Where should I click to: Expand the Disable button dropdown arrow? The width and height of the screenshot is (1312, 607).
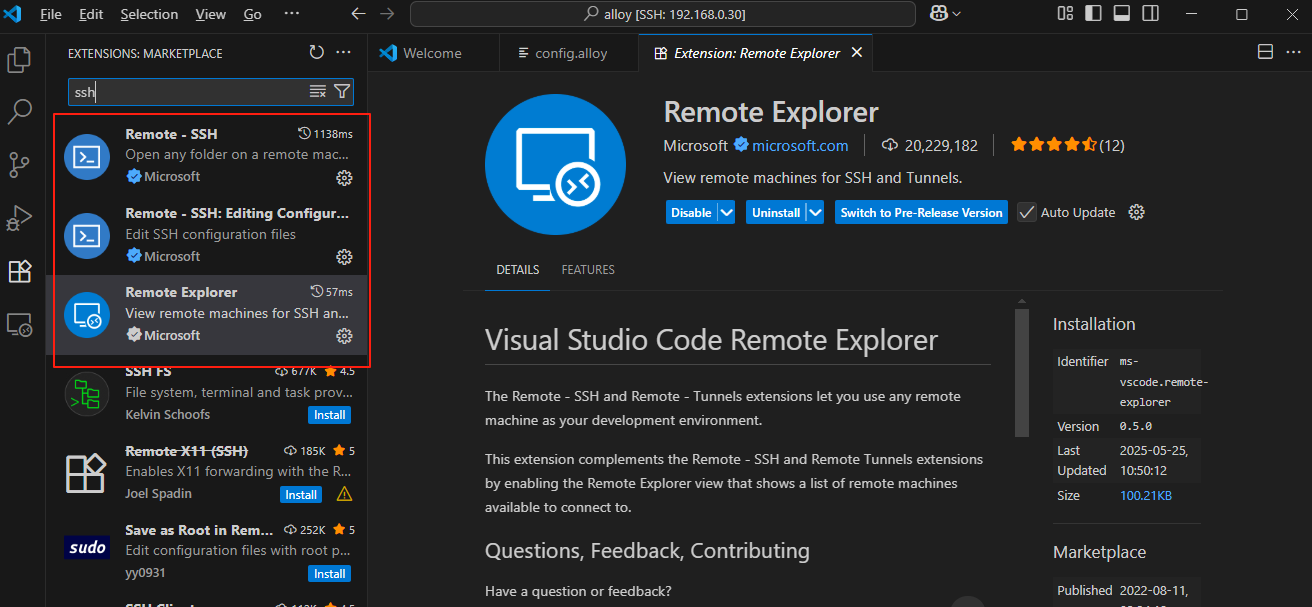click(727, 212)
